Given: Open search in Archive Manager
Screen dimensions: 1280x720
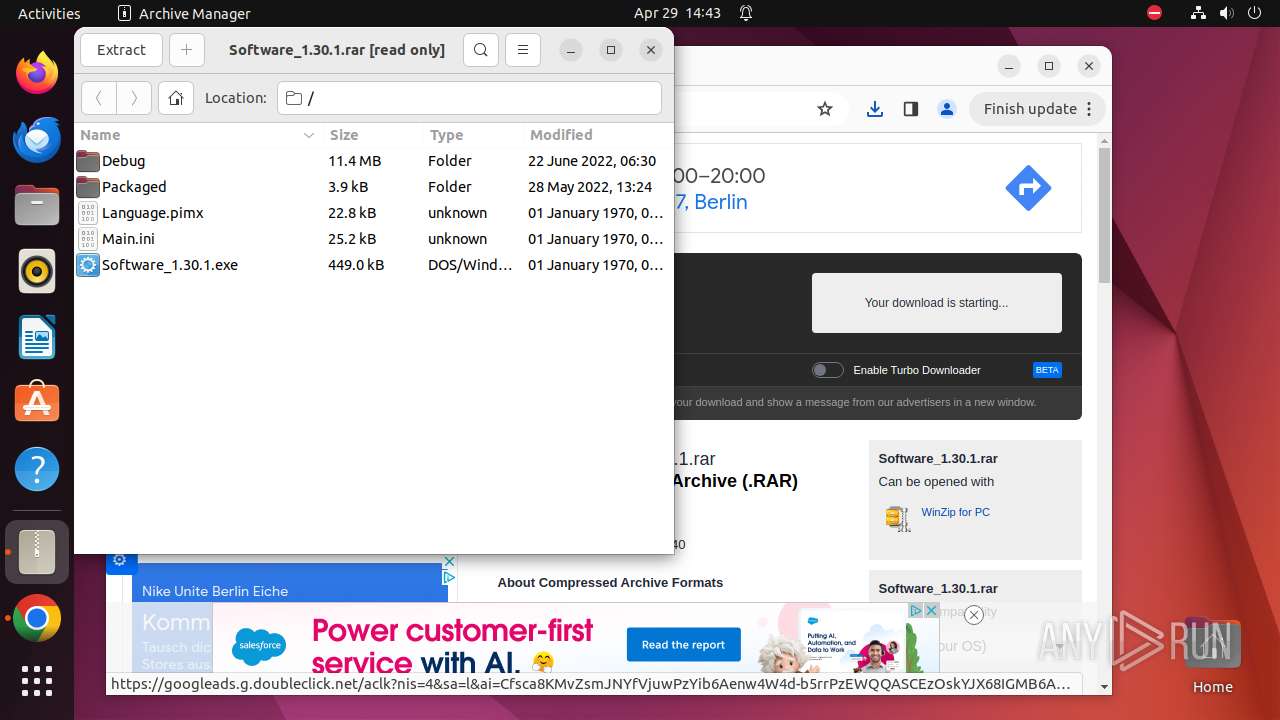Looking at the screenshot, I should pyautogui.click(x=481, y=50).
